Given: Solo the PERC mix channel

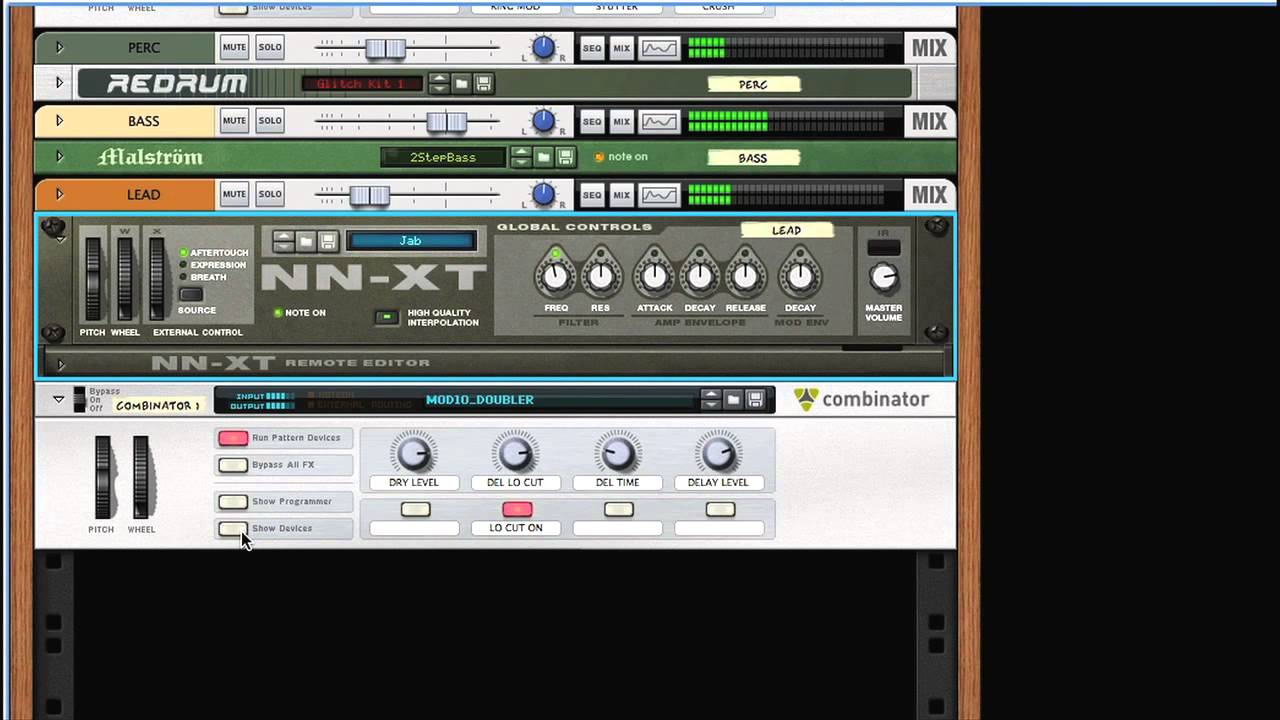Looking at the screenshot, I should (270, 47).
